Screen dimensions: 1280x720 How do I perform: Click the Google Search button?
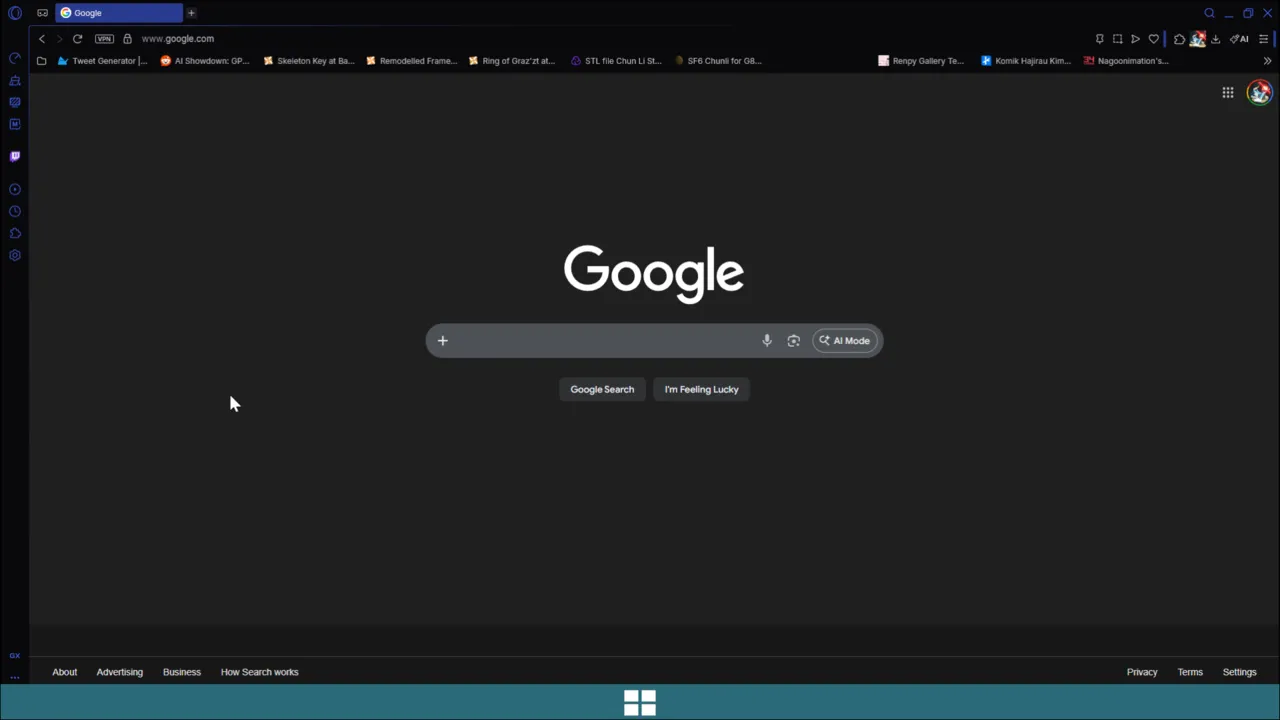[x=602, y=390]
